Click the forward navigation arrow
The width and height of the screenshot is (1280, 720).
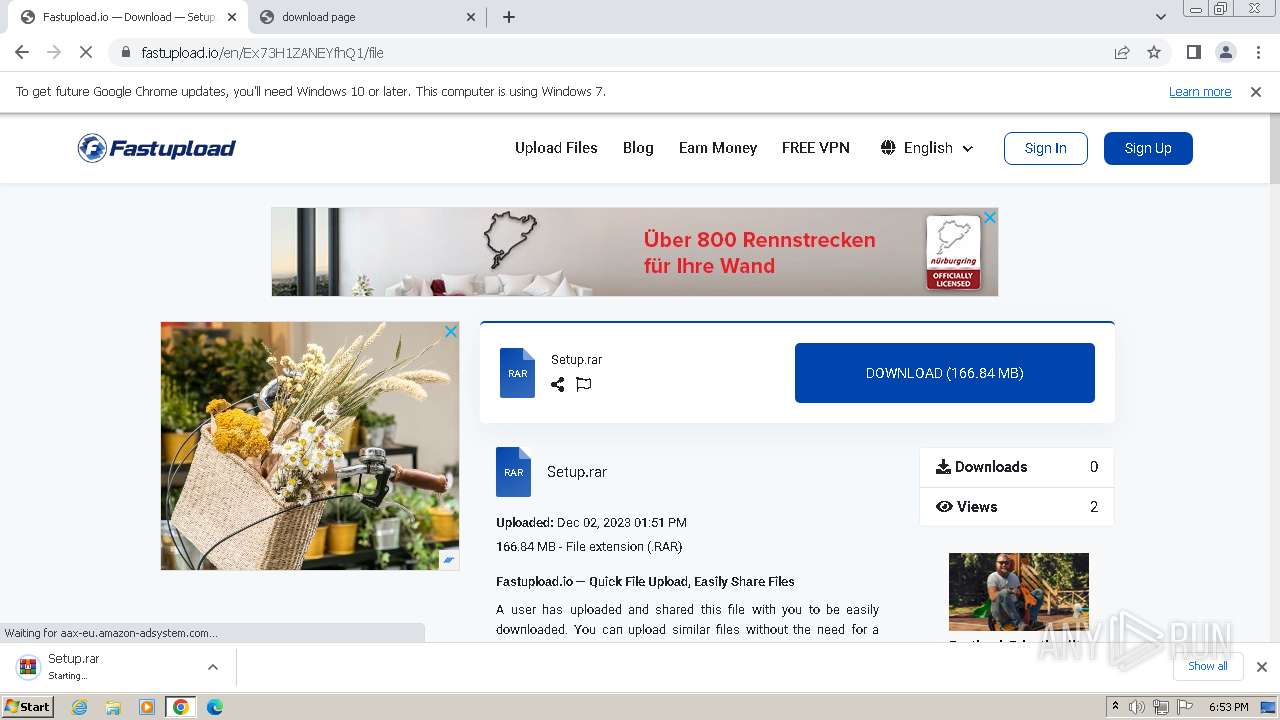pyautogui.click(x=54, y=52)
